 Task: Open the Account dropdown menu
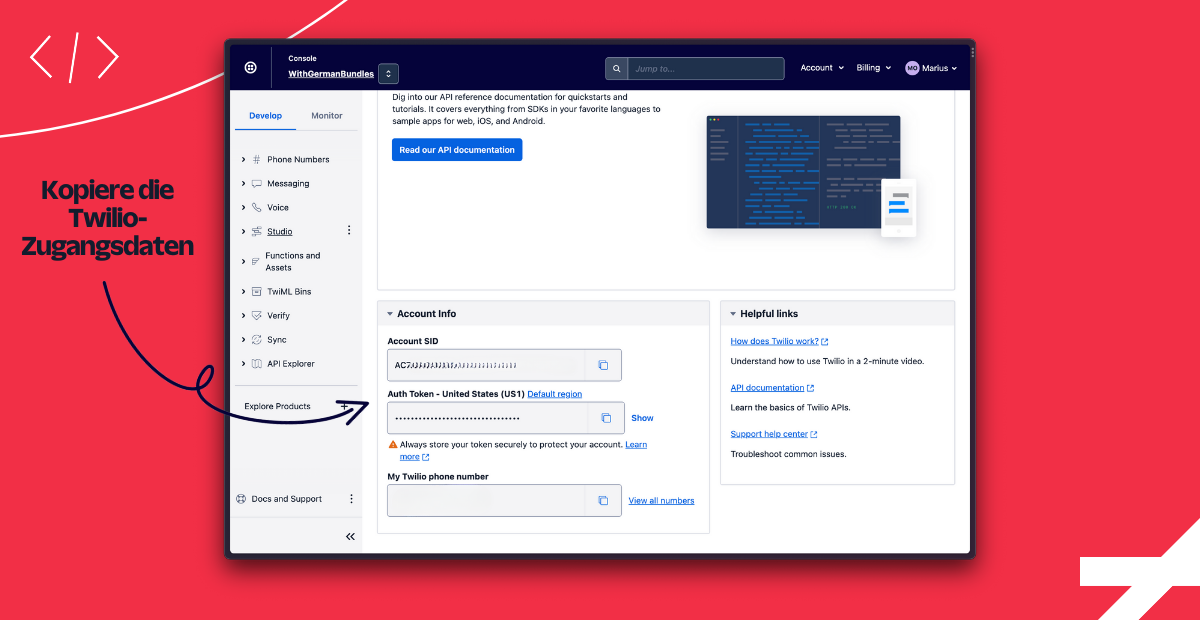[x=822, y=68]
